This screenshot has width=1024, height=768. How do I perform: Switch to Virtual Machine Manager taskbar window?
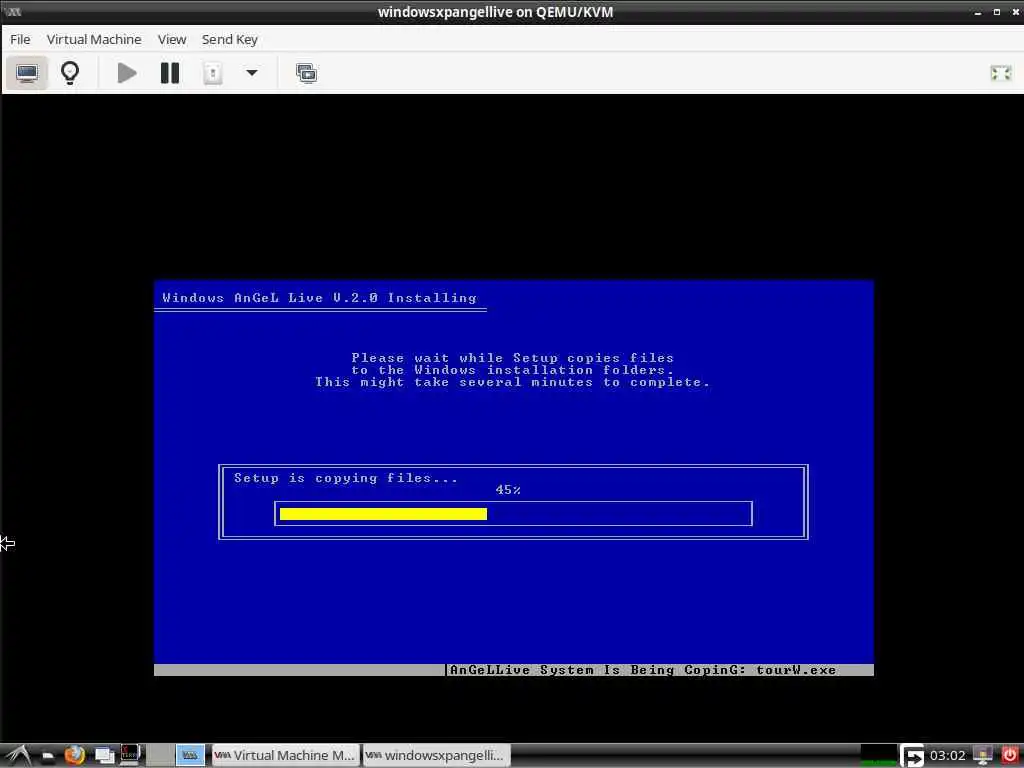pyautogui.click(x=285, y=756)
